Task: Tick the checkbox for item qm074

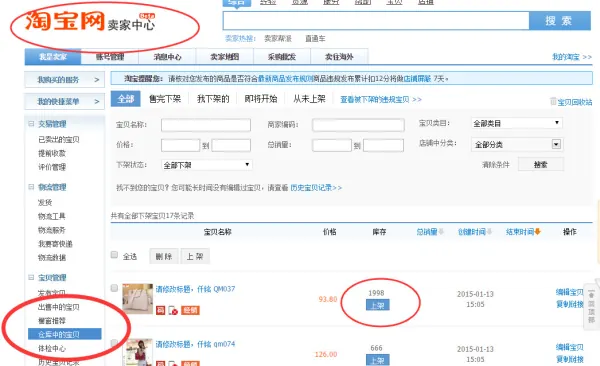Action: click(114, 343)
